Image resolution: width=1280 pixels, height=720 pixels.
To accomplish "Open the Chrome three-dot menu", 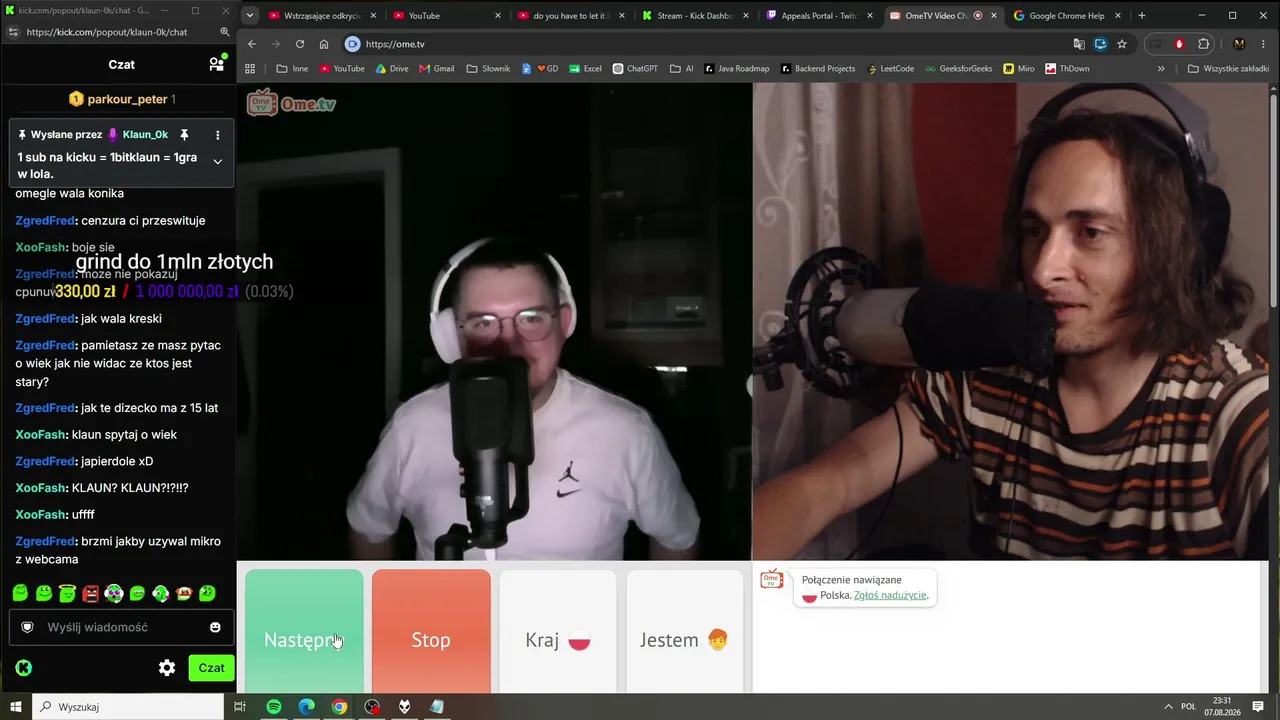I will click(x=1264, y=44).
